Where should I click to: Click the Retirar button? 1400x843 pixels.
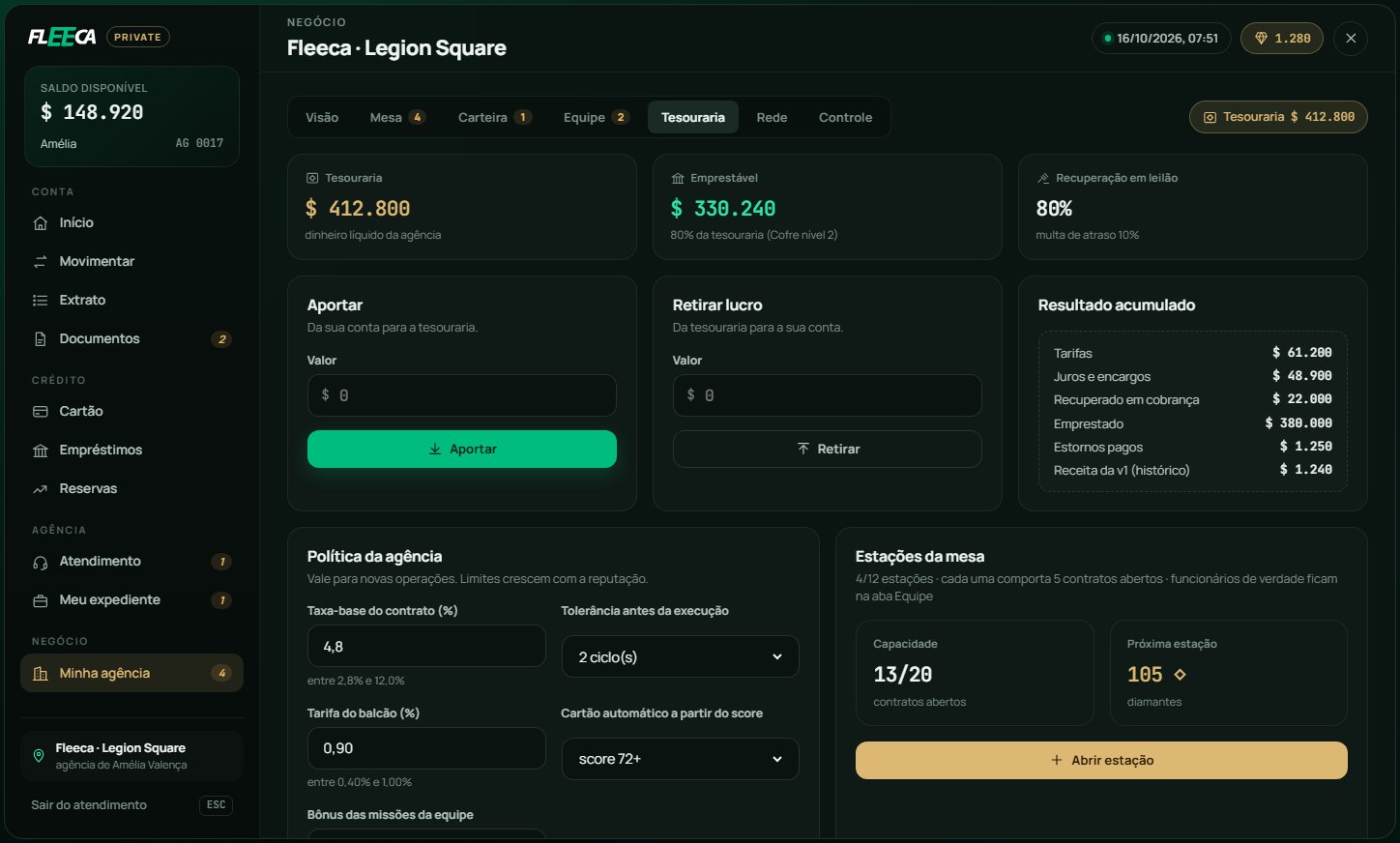[828, 449]
